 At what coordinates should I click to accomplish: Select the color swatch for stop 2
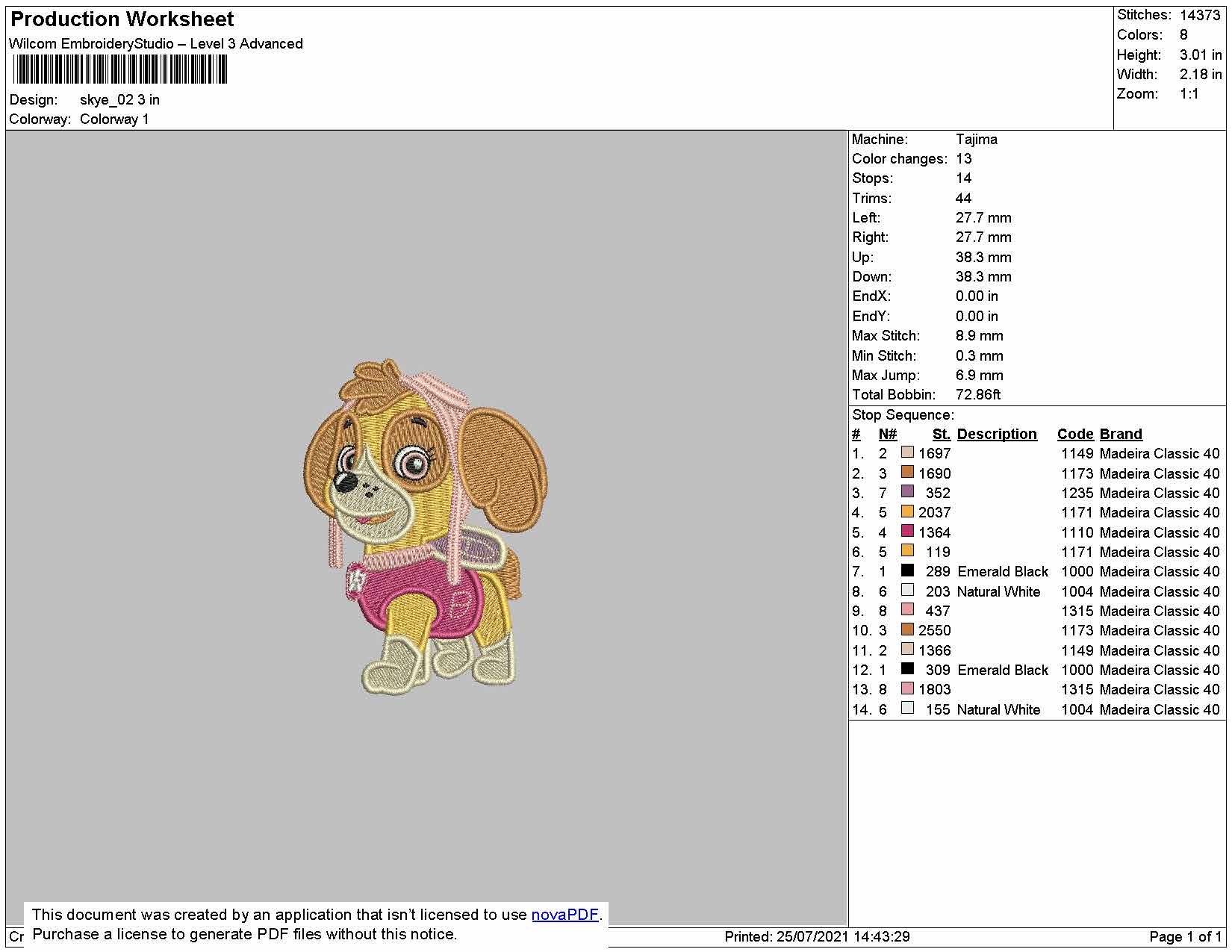(907, 472)
